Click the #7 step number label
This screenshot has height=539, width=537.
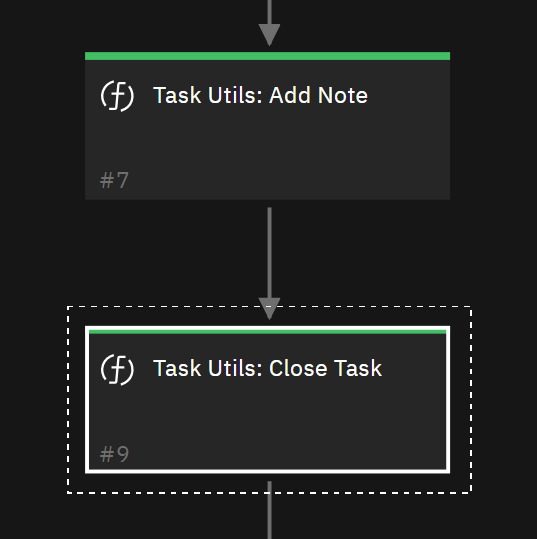tap(114, 180)
